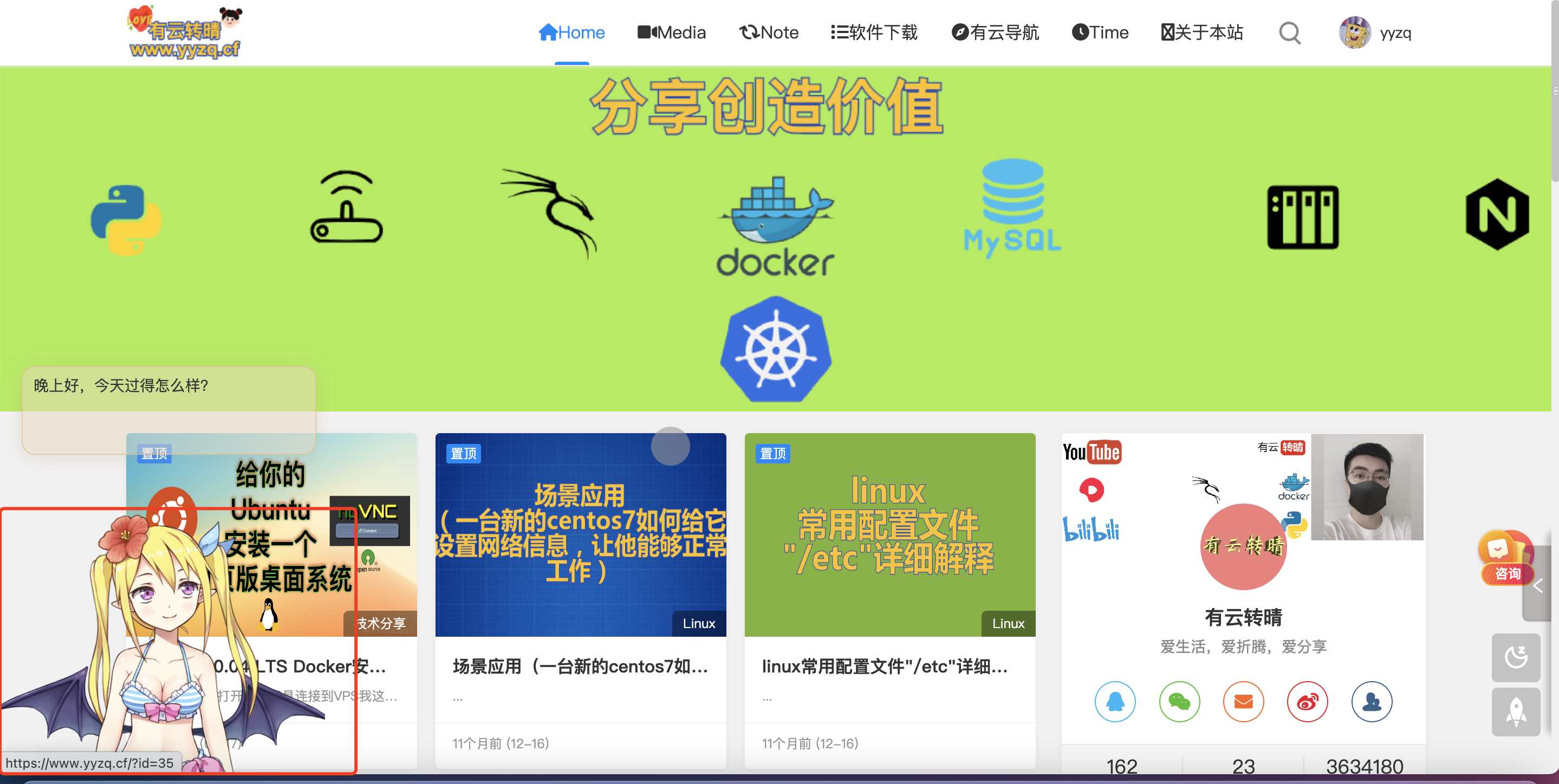The image size is (1559, 784).
Task: Click Linux tag on centos7 card
Action: [699, 624]
